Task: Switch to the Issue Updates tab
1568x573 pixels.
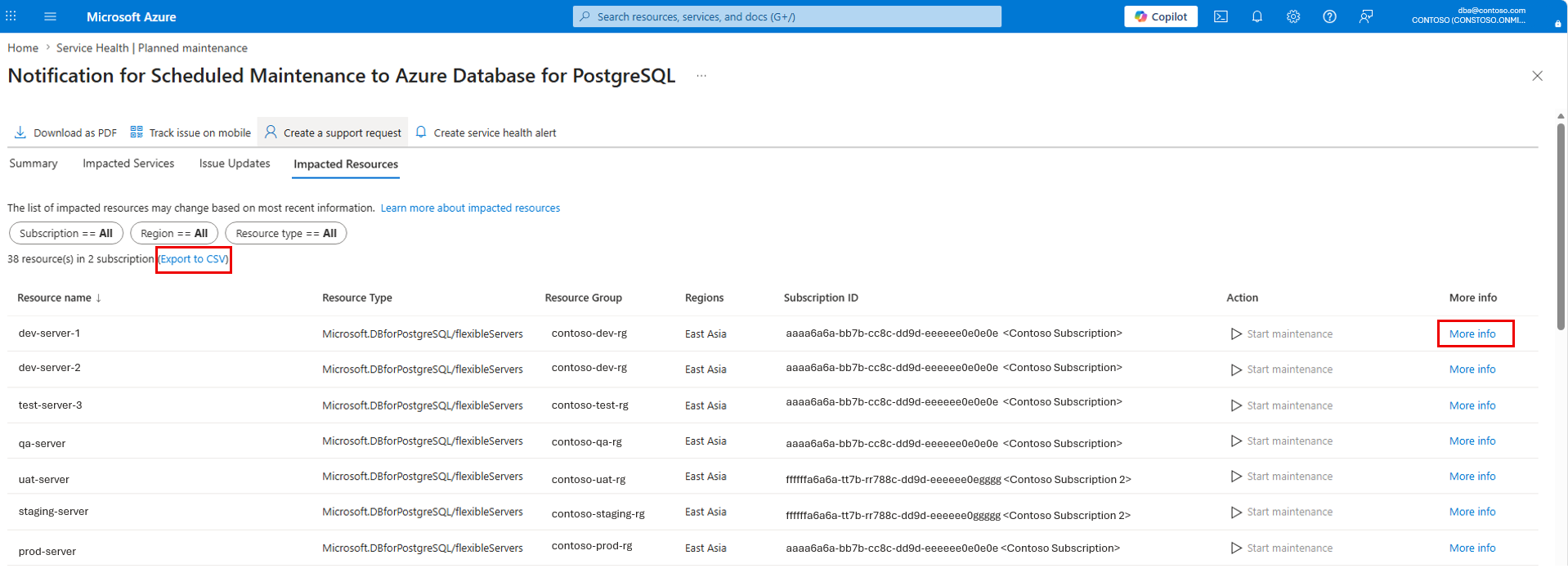Action: [x=235, y=163]
